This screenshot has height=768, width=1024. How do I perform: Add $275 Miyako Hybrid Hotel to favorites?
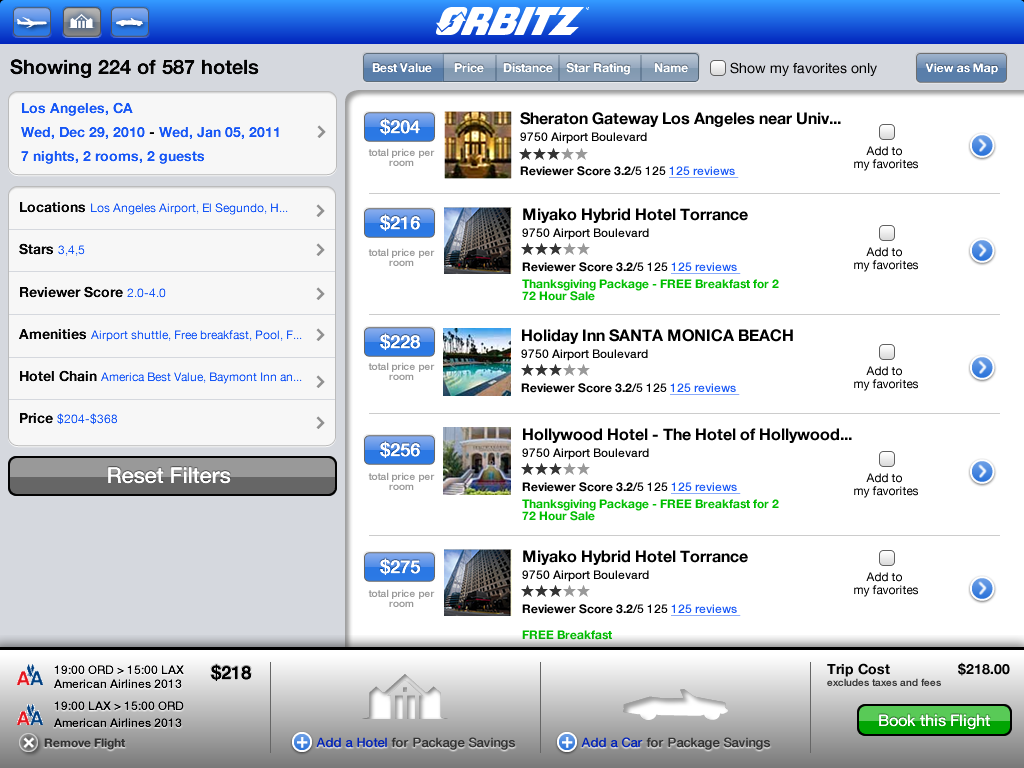(x=887, y=558)
